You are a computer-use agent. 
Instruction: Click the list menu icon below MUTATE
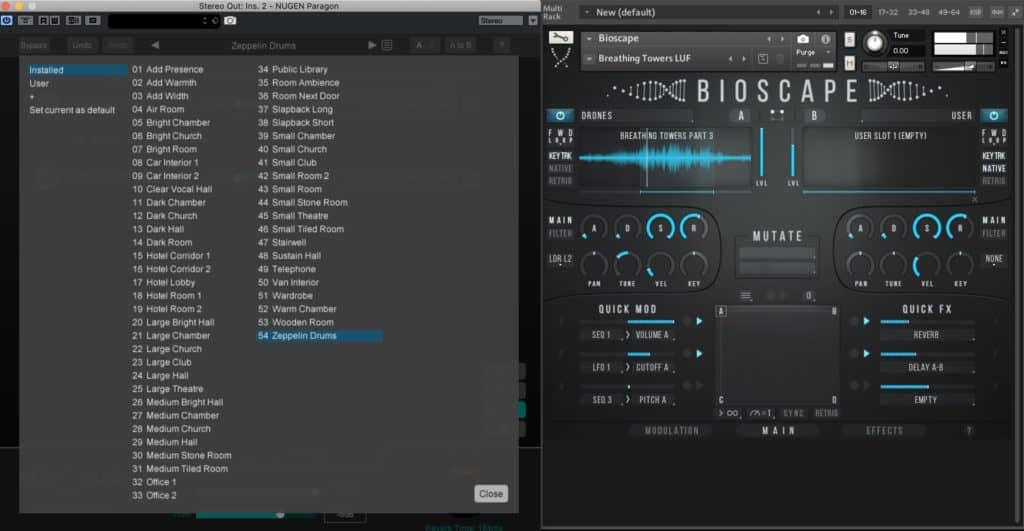(746, 296)
